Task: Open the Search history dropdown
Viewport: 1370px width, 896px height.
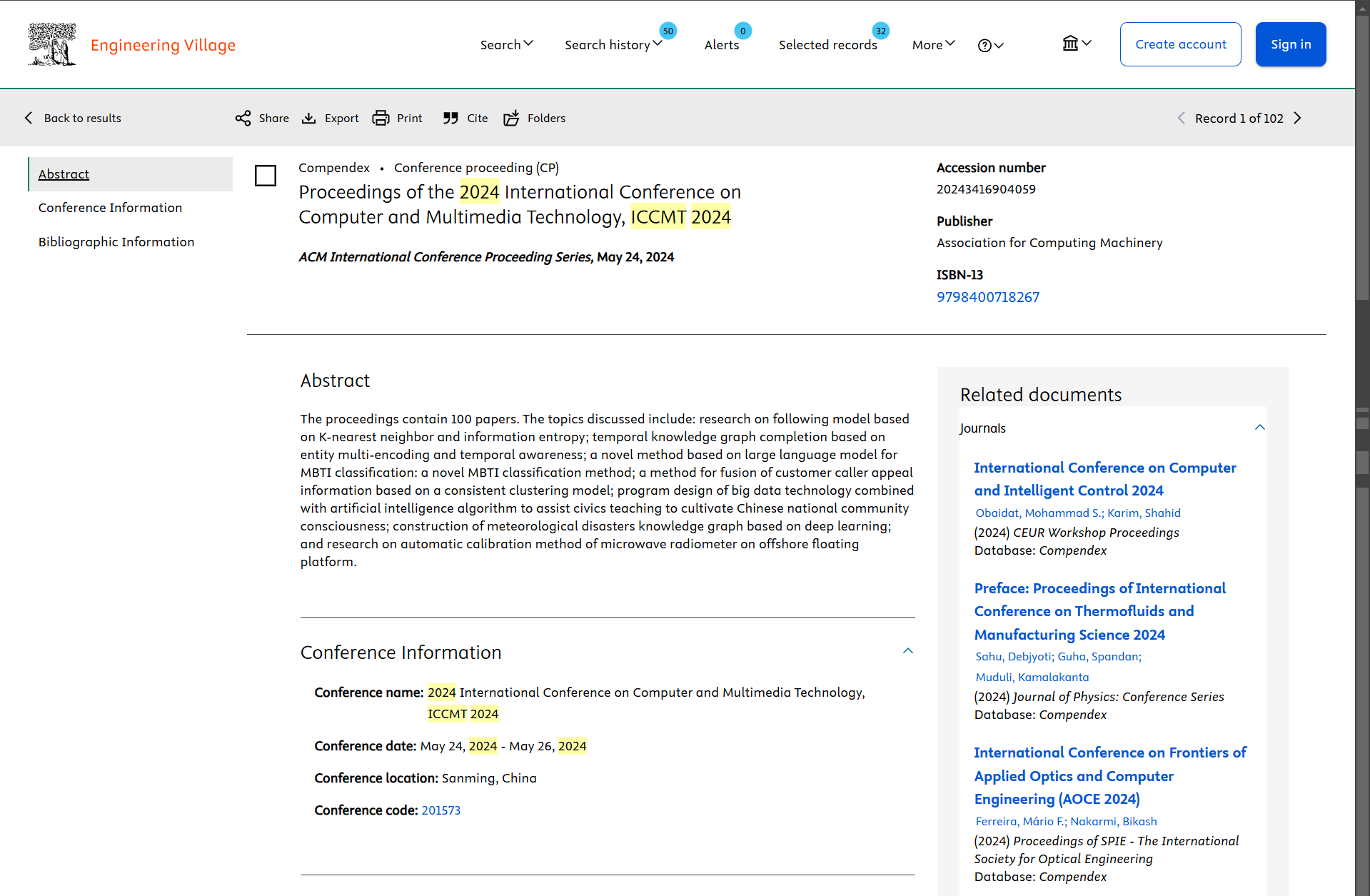Action: pos(613,45)
